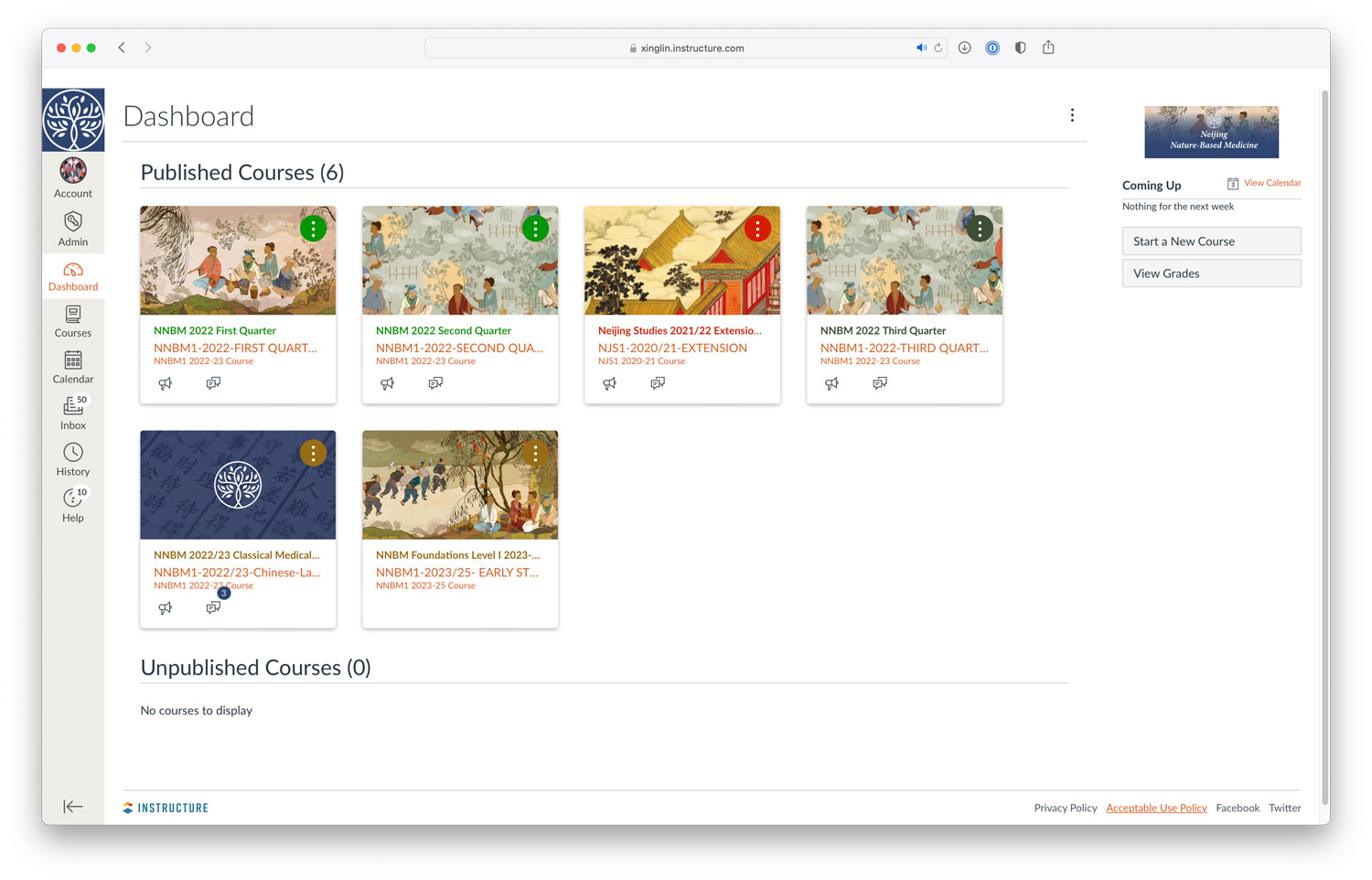
Task: Click the NNBM1-2023/25- EARLY ST... course code
Action: (457, 572)
